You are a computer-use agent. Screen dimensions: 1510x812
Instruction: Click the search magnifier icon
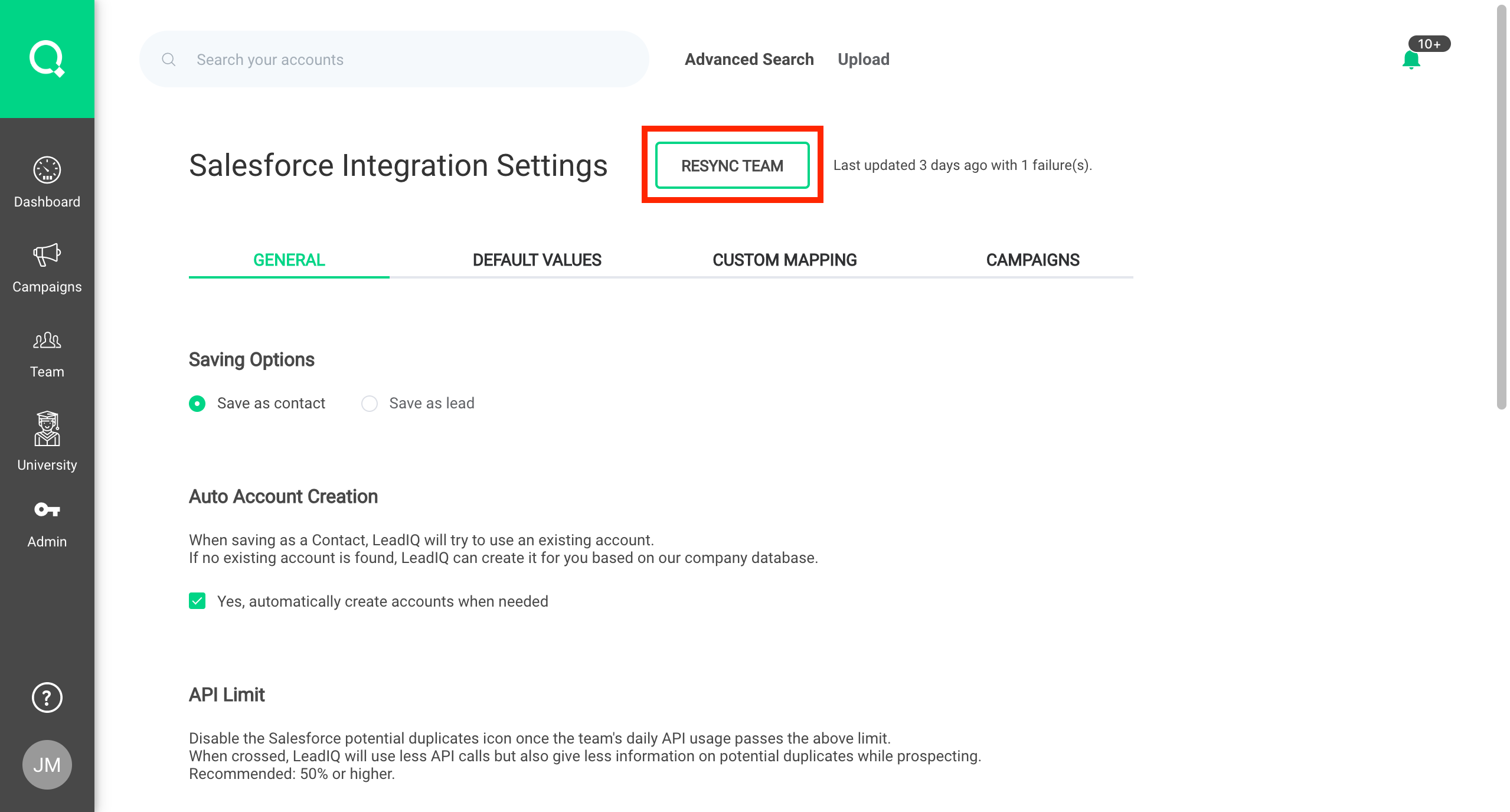click(x=169, y=60)
